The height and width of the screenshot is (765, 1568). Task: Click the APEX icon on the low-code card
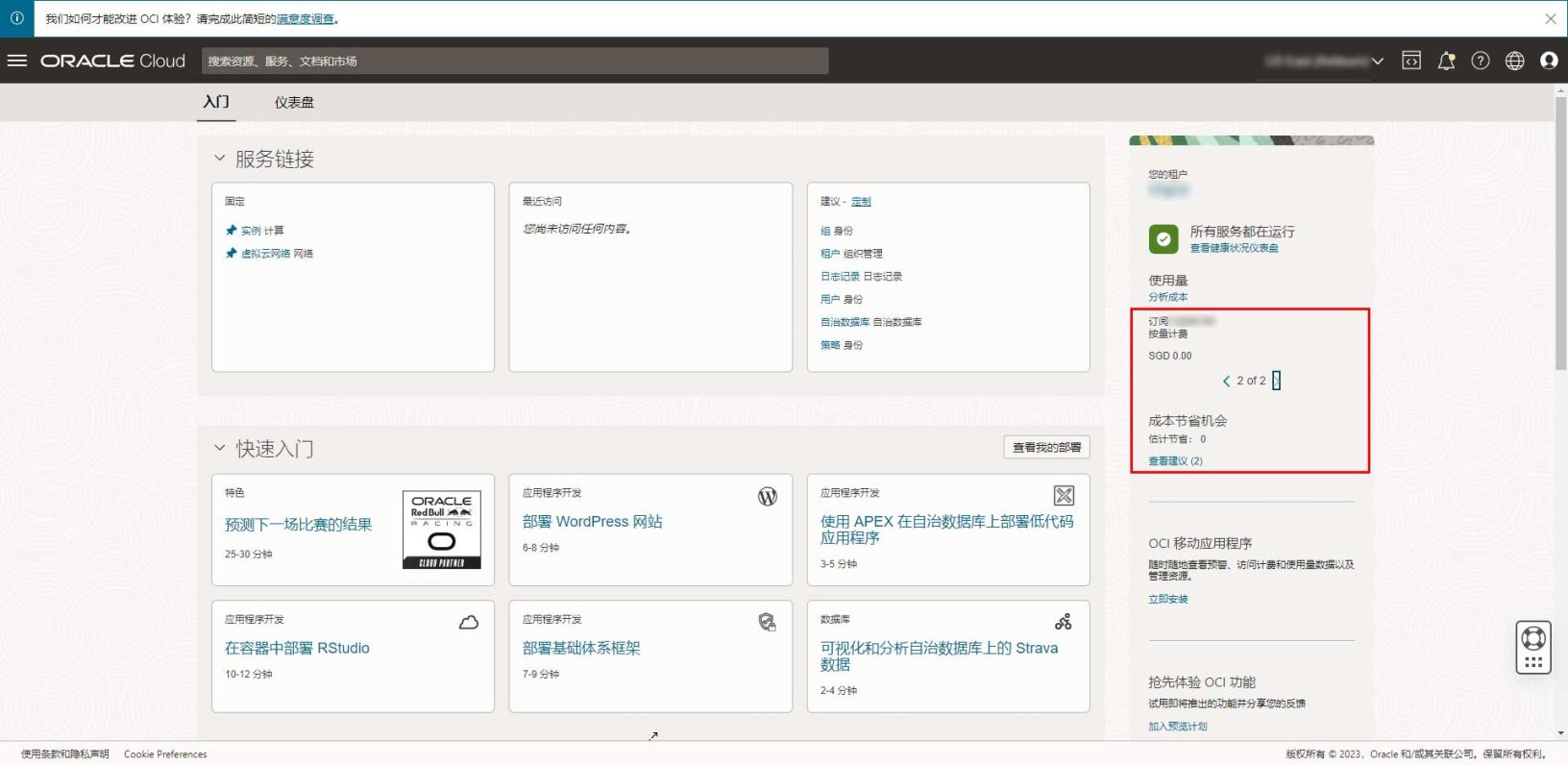pos(1064,496)
